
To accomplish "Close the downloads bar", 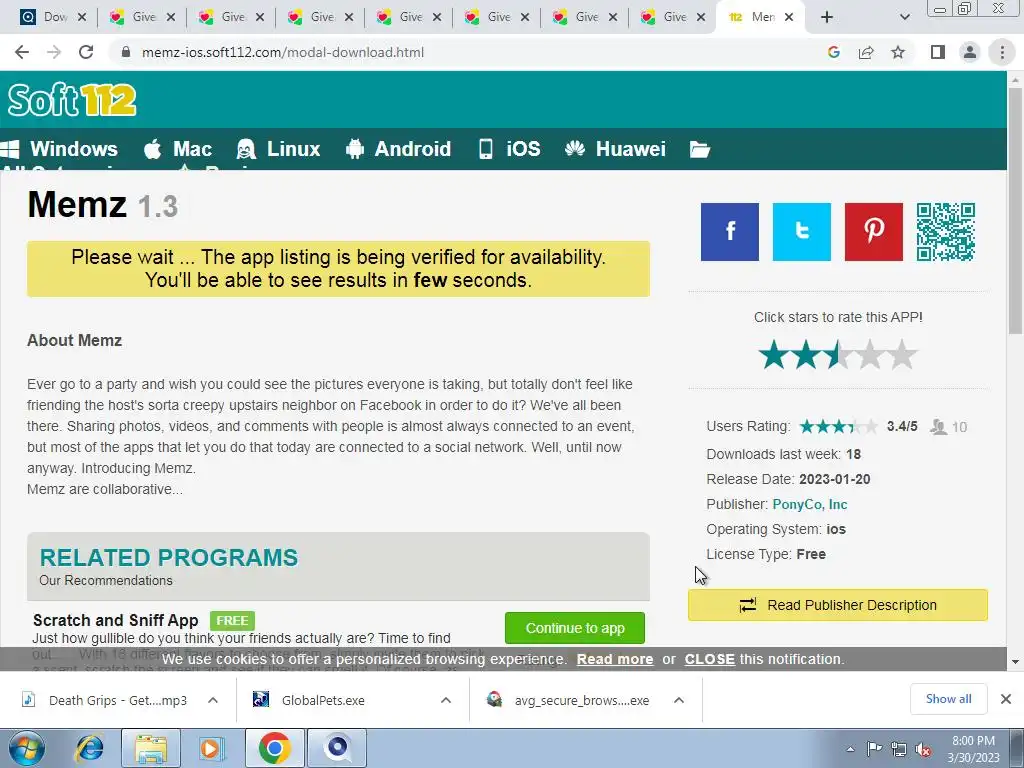I will point(1006,699).
